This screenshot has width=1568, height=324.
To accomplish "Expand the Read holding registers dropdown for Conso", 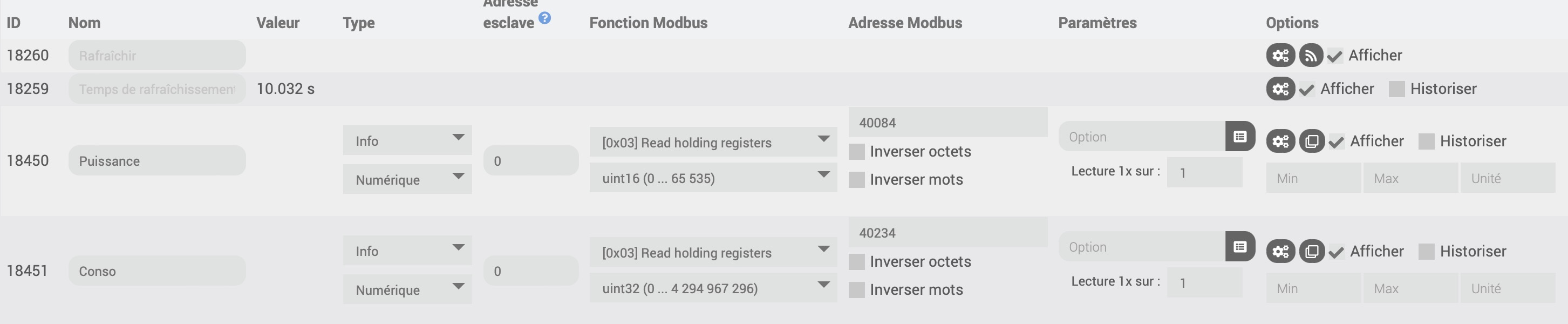I will tap(713, 252).
